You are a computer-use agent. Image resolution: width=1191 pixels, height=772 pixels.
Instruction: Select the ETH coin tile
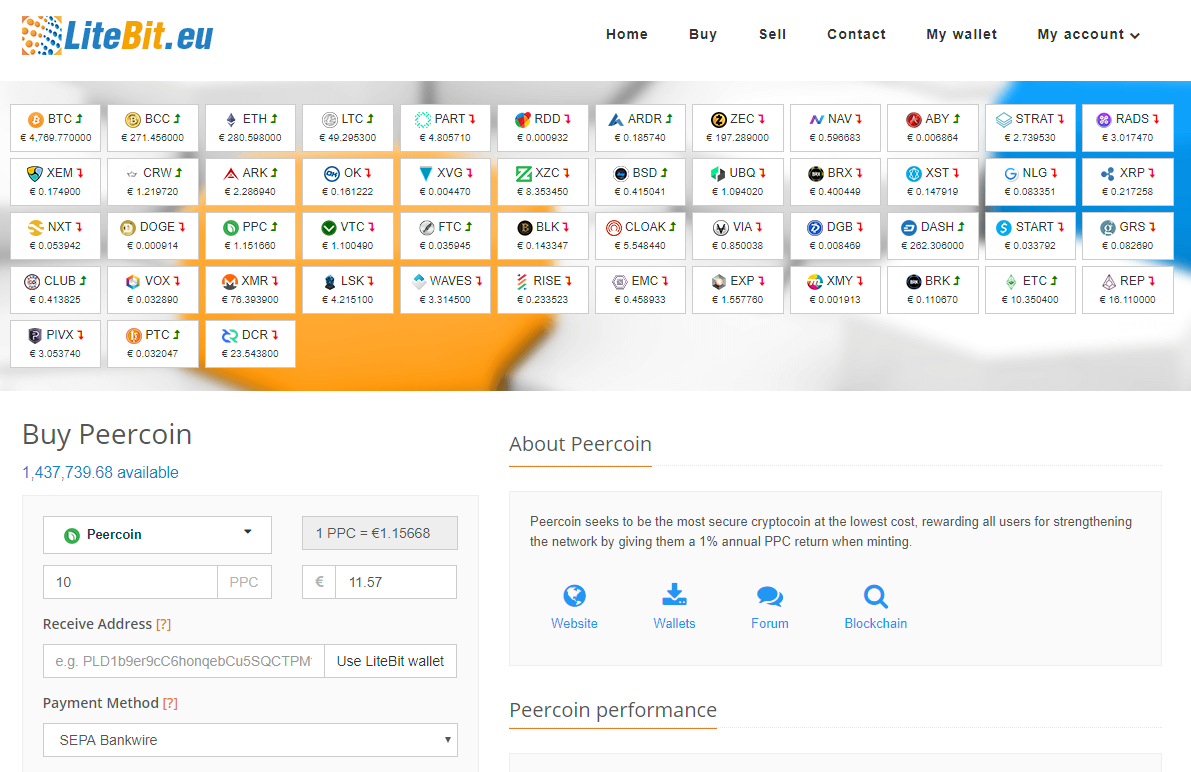click(x=250, y=128)
